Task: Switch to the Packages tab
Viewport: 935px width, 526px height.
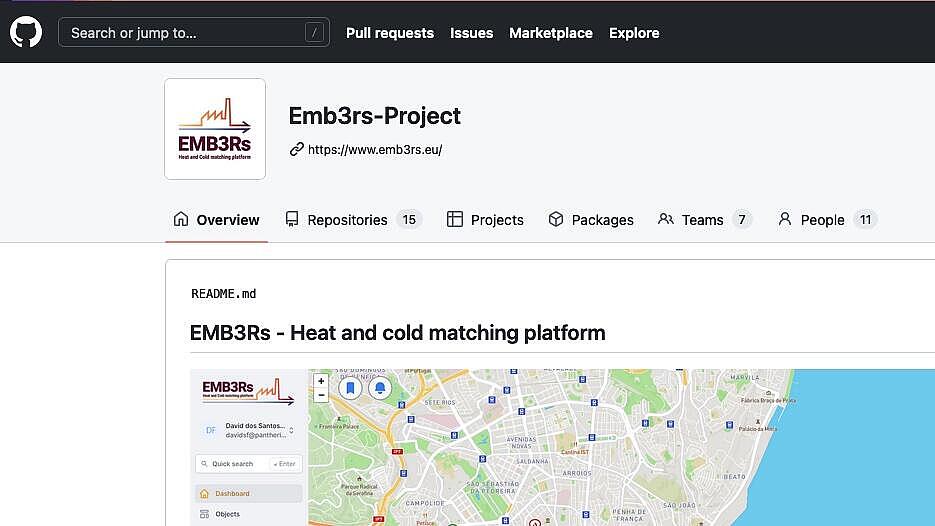Action: [591, 220]
